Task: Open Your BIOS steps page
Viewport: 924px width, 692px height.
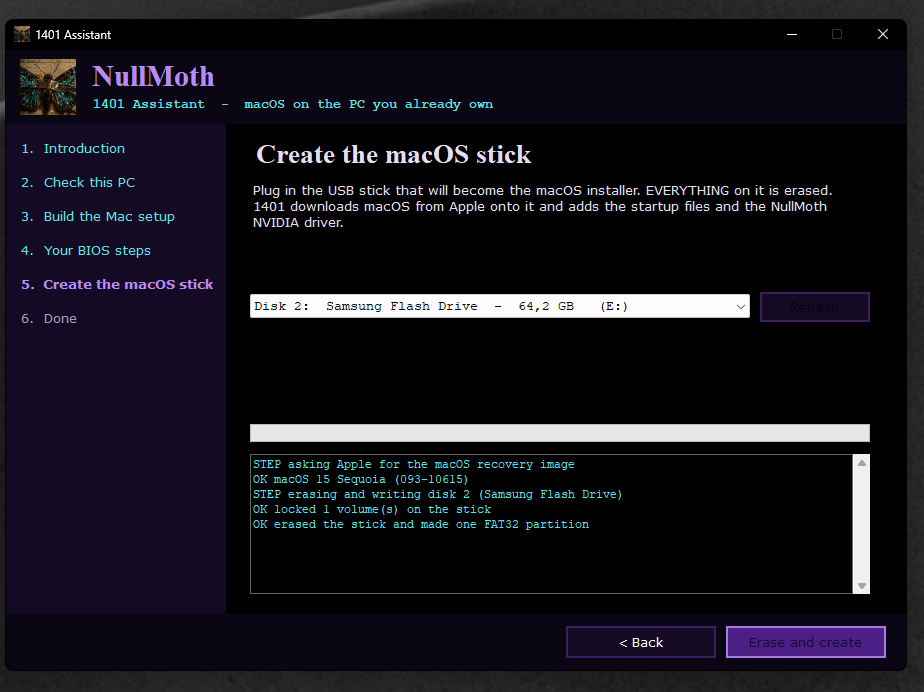Action: coord(86,251)
